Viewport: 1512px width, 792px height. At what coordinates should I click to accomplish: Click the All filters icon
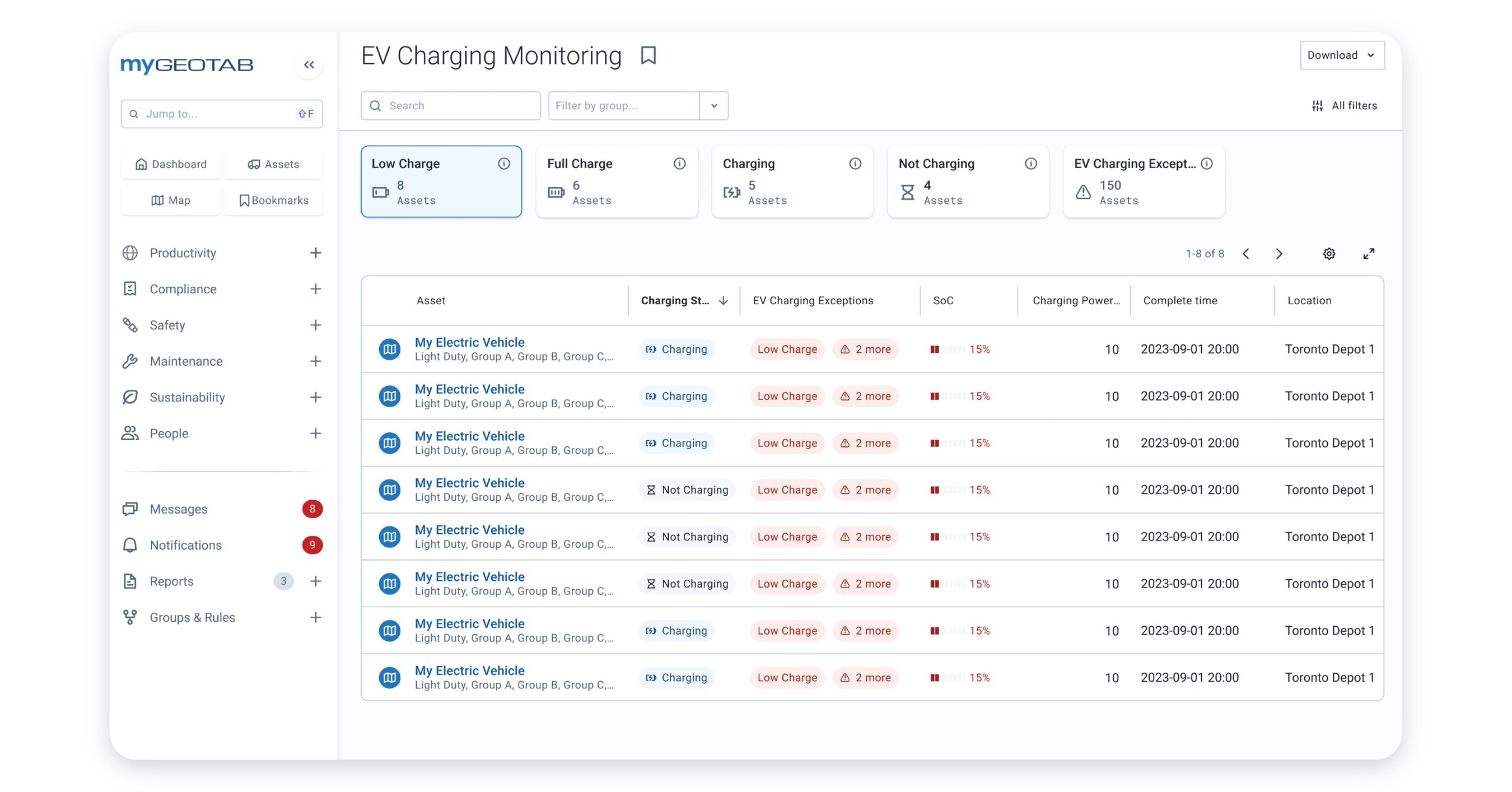[x=1317, y=106]
